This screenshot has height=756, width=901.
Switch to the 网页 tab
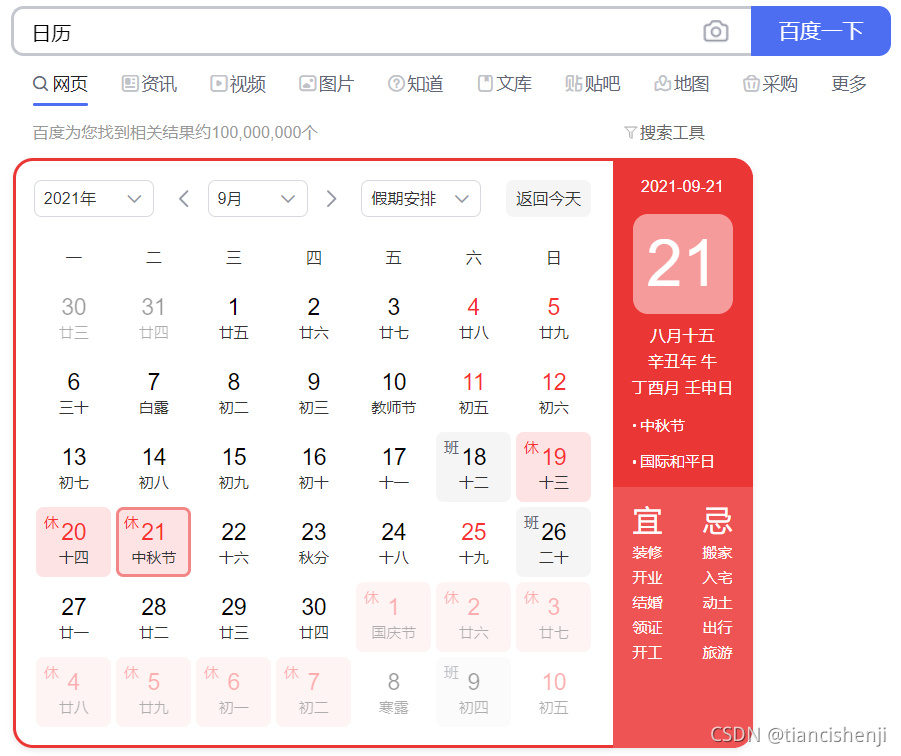pos(60,84)
